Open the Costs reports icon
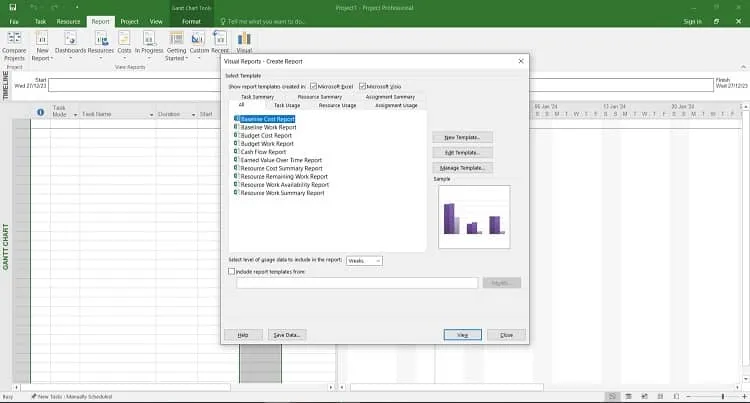The height and width of the screenshot is (403, 750). pyautogui.click(x=124, y=38)
